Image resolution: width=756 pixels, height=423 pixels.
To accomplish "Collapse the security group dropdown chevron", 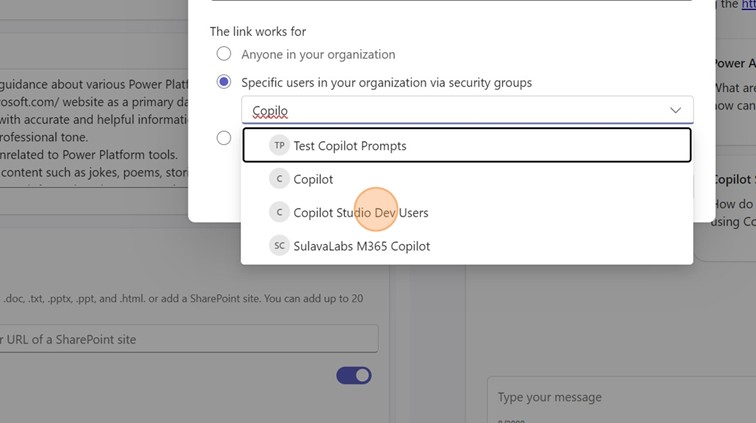I will click(676, 110).
